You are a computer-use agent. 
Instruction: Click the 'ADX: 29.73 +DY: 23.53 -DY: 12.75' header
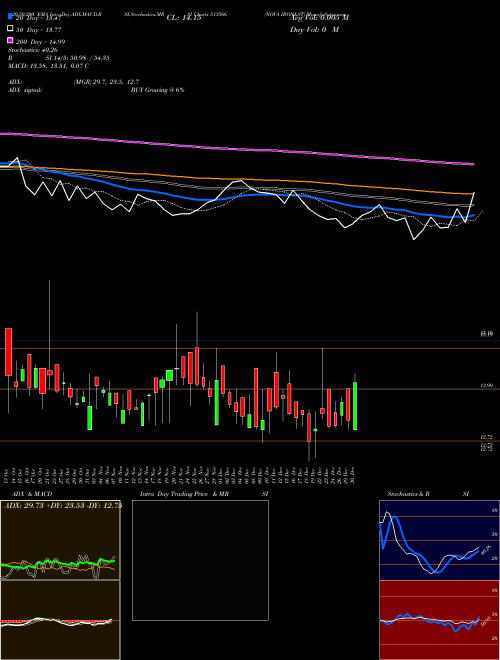[x=63, y=505]
